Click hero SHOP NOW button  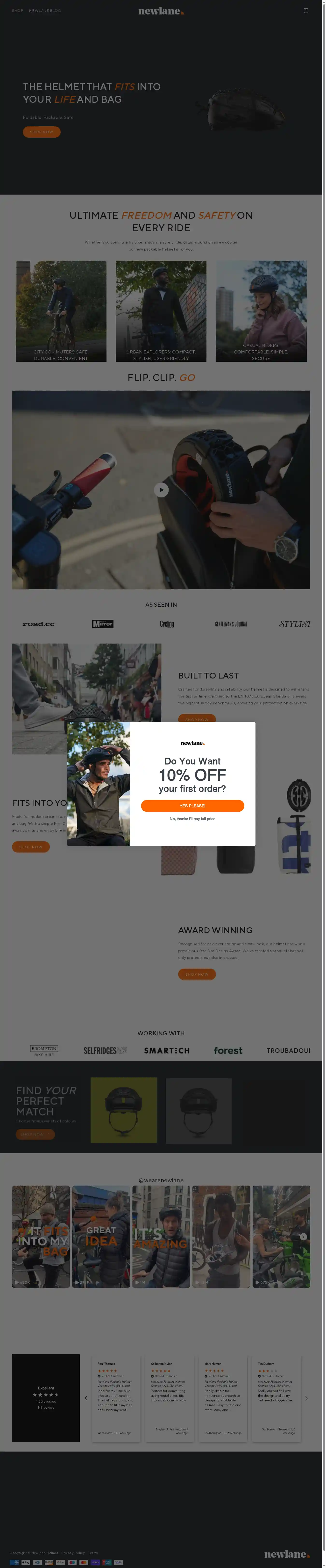pyautogui.click(x=42, y=131)
